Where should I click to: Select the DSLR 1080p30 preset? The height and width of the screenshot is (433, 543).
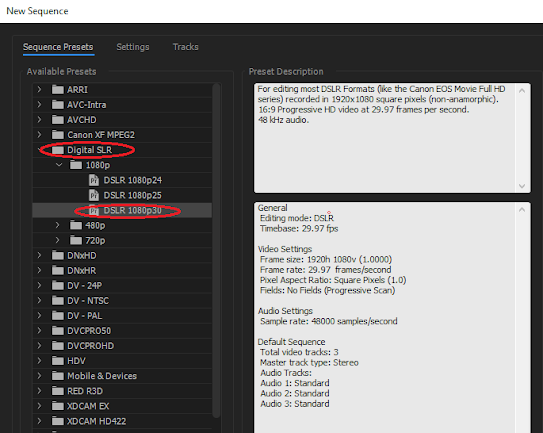(133, 210)
